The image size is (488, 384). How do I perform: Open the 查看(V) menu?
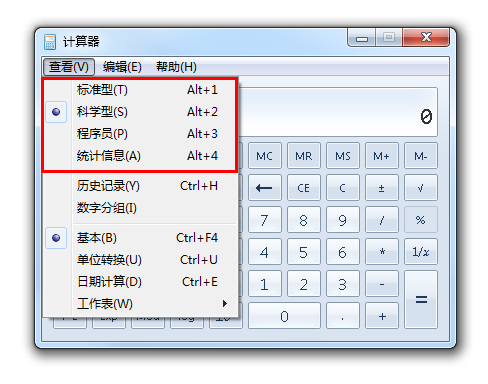click(x=69, y=67)
